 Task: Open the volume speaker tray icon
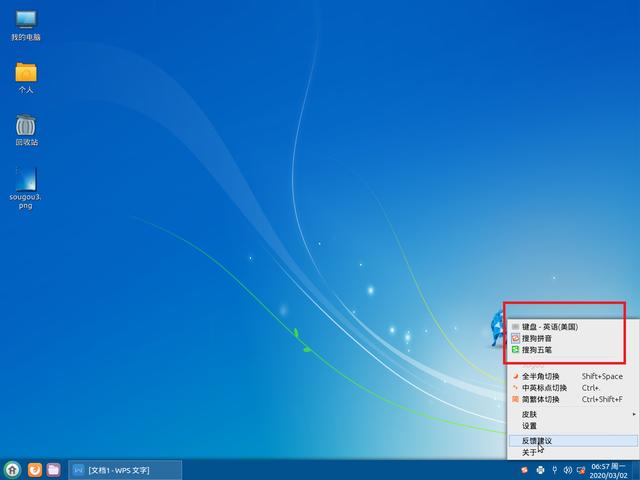pos(567,470)
